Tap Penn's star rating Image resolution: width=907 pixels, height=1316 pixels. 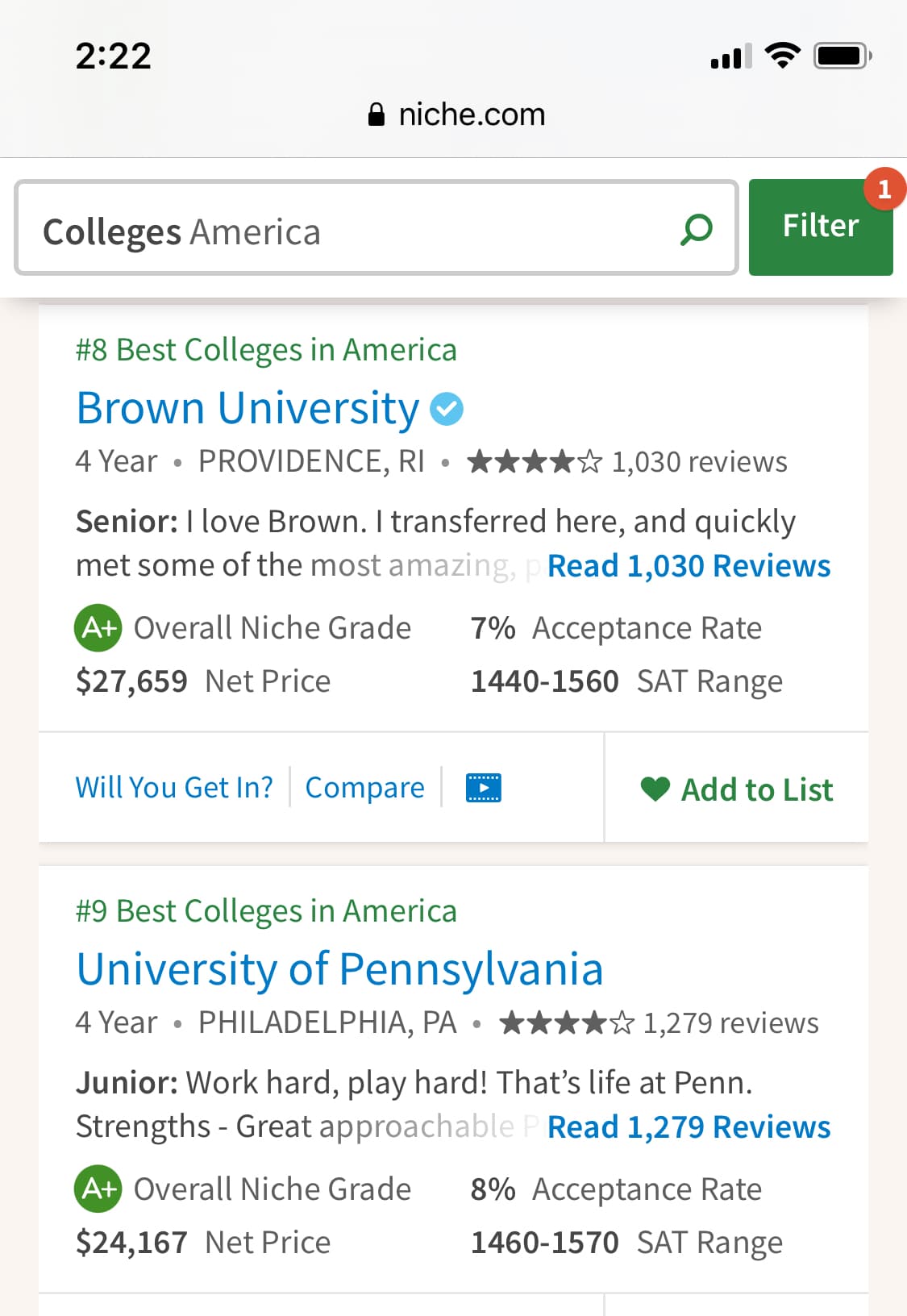pyautogui.click(x=566, y=1023)
